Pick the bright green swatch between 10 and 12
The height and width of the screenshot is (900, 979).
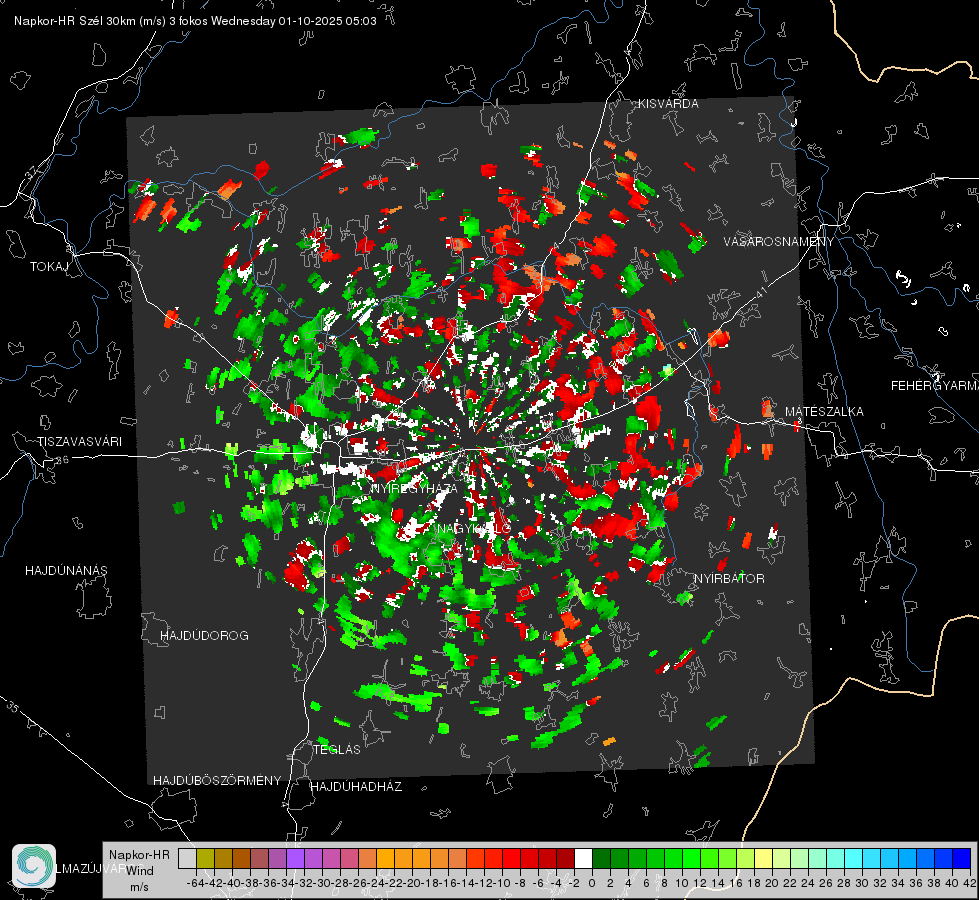pyautogui.click(x=691, y=858)
